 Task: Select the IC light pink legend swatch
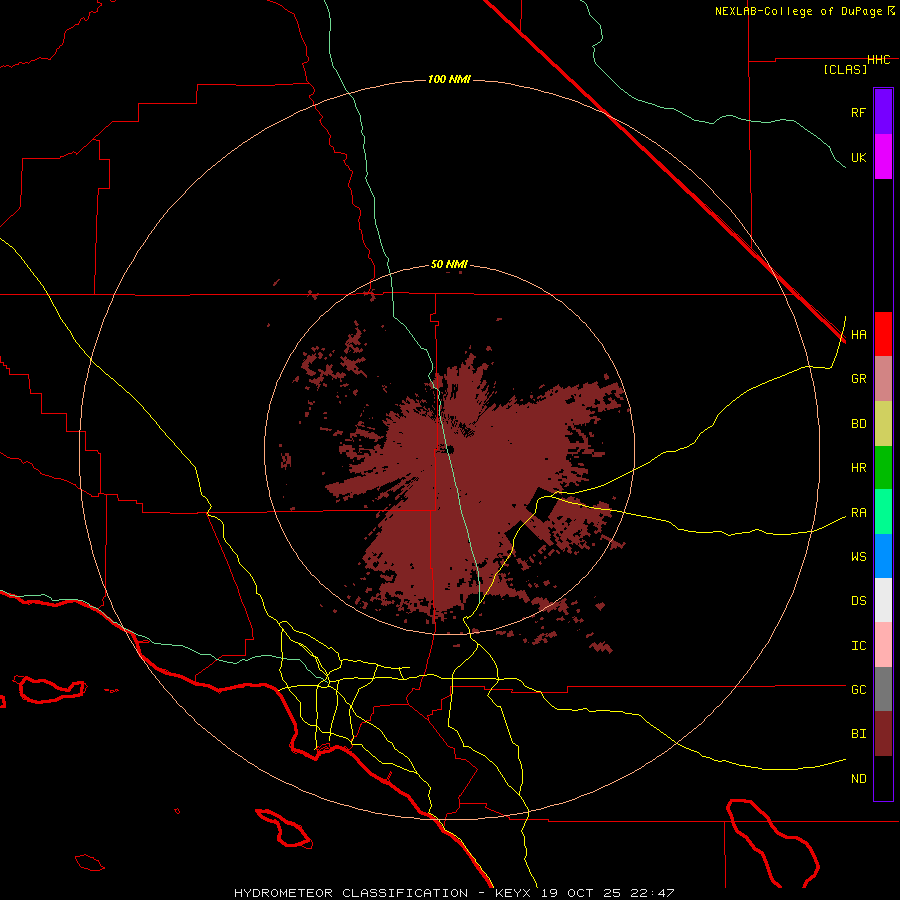883,645
